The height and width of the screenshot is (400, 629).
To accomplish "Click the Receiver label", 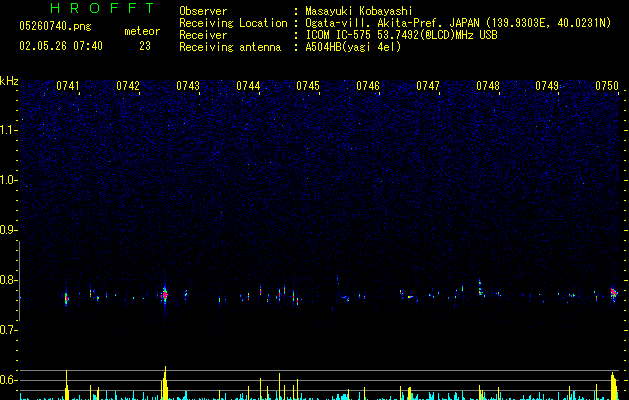I will [x=203, y=35].
